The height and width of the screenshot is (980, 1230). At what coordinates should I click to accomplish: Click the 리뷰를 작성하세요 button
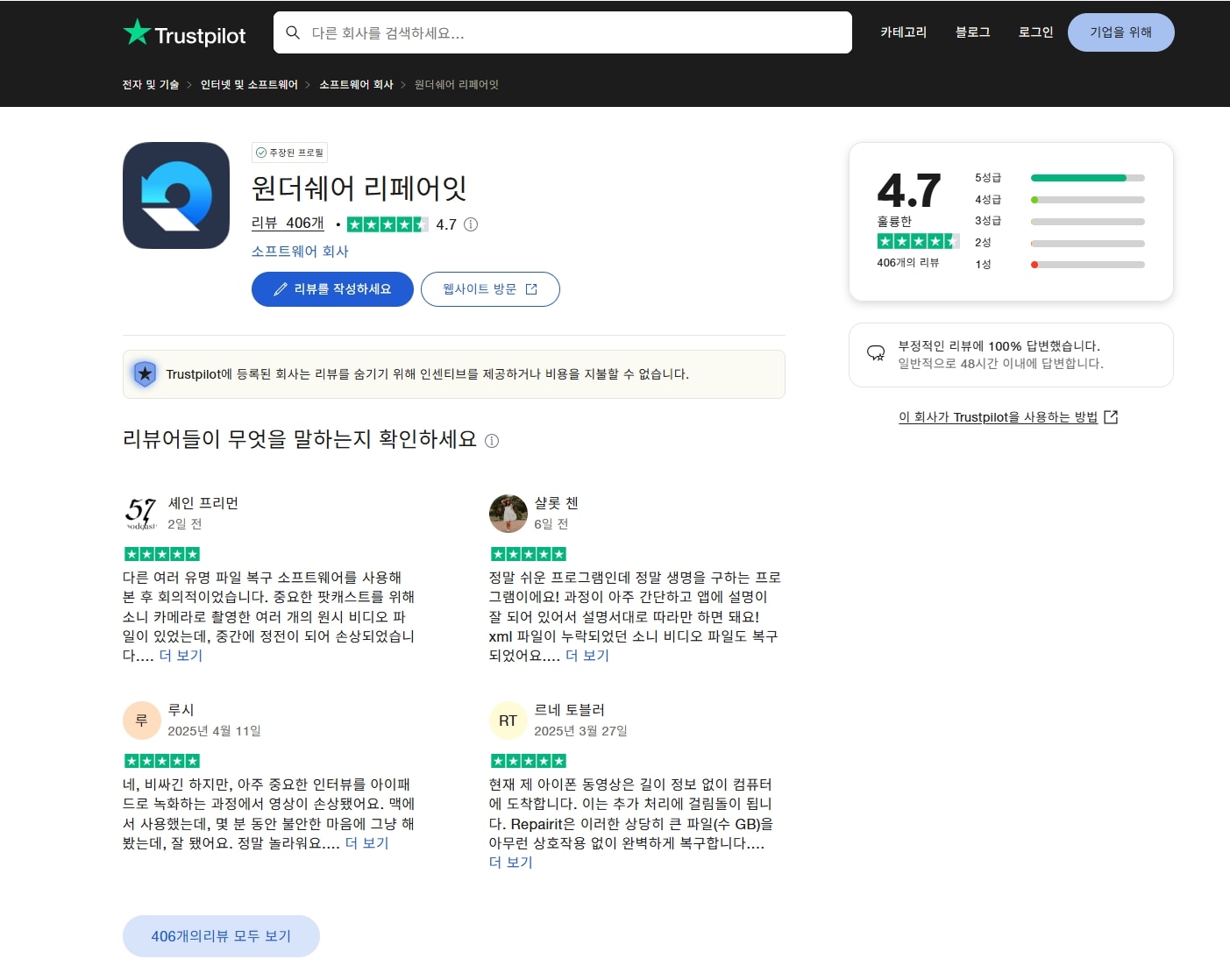pyautogui.click(x=332, y=289)
